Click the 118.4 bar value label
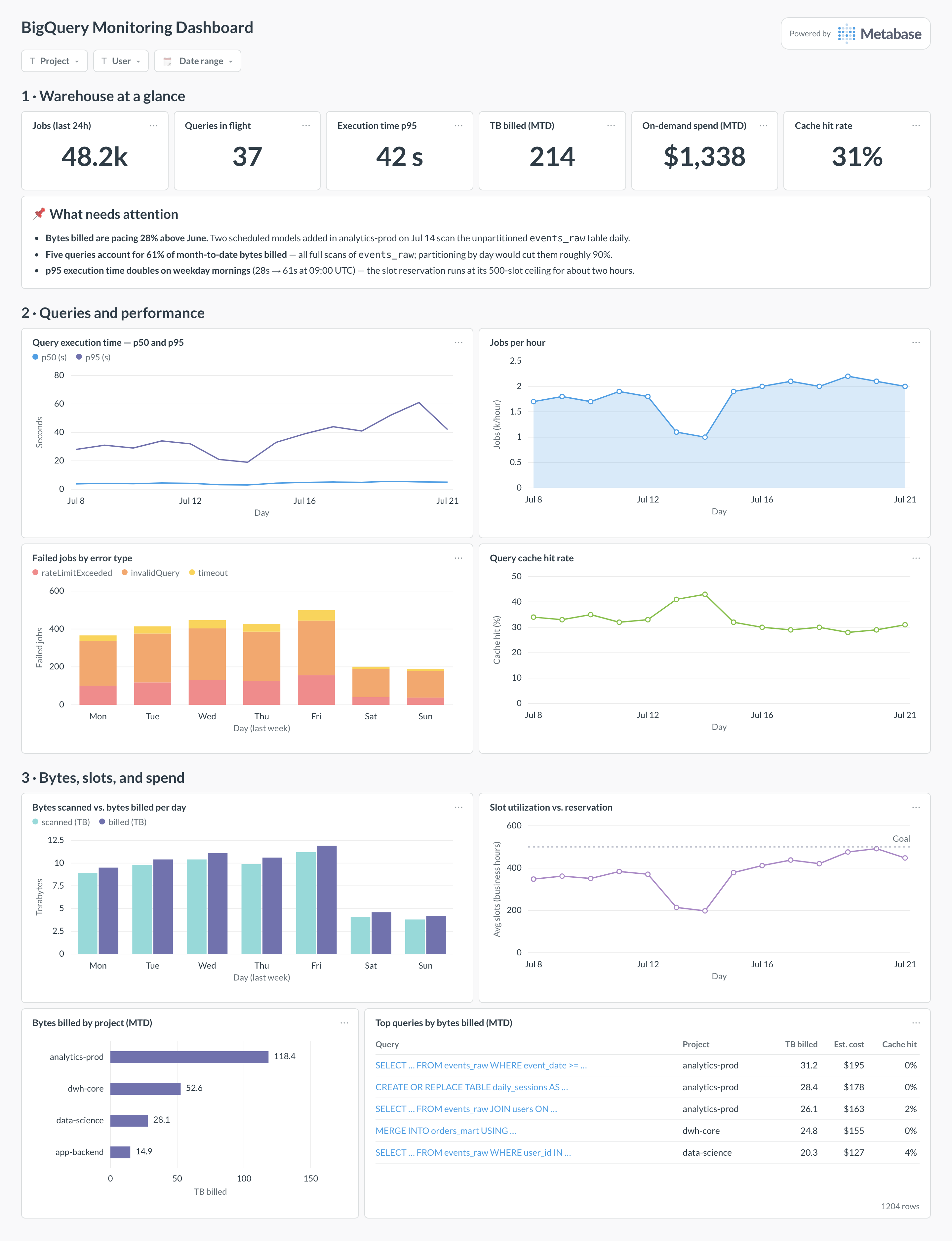This screenshot has height=1241, width=952. [285, 1057]
